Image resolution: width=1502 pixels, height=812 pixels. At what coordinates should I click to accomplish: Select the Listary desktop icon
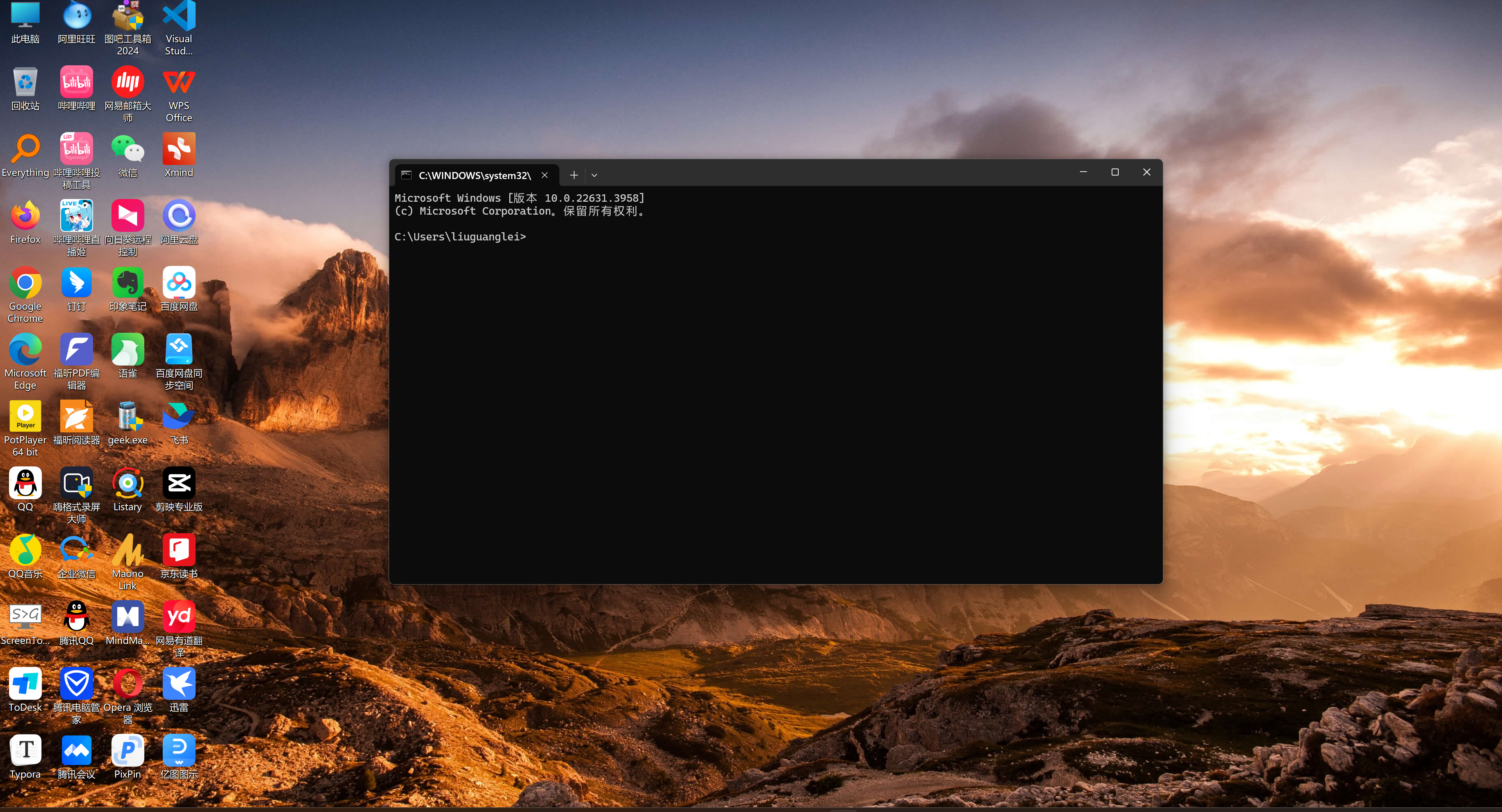pos(128,484)
